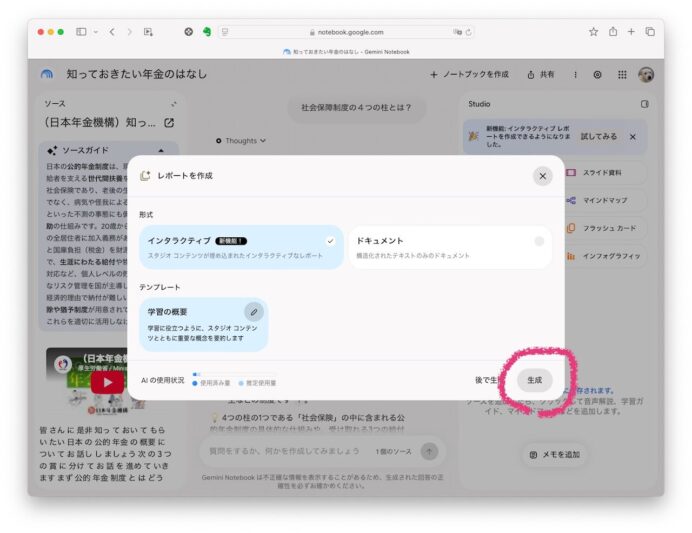Open Safari sidebar toggle icon
This screenshot has height=533, width=692.
tap(81, 32)
